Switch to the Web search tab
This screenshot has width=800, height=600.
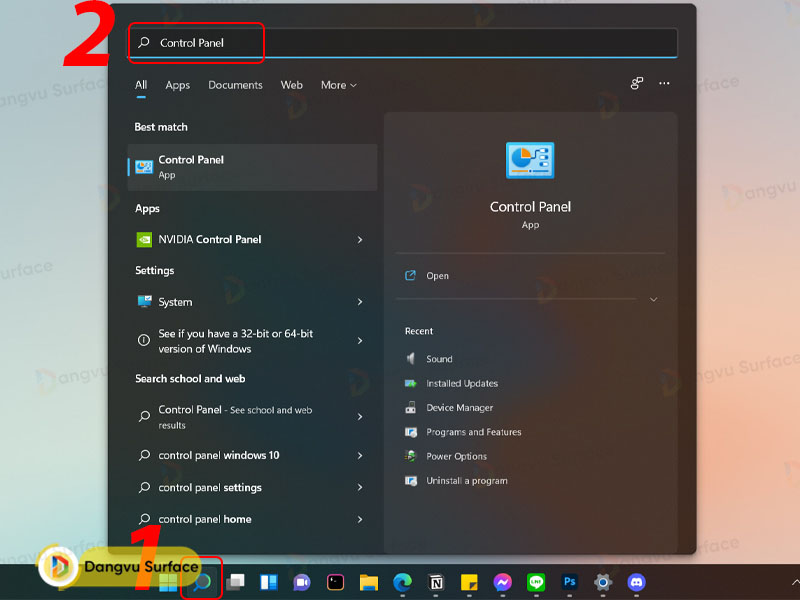pyautogui.click(x=291, y=85)
